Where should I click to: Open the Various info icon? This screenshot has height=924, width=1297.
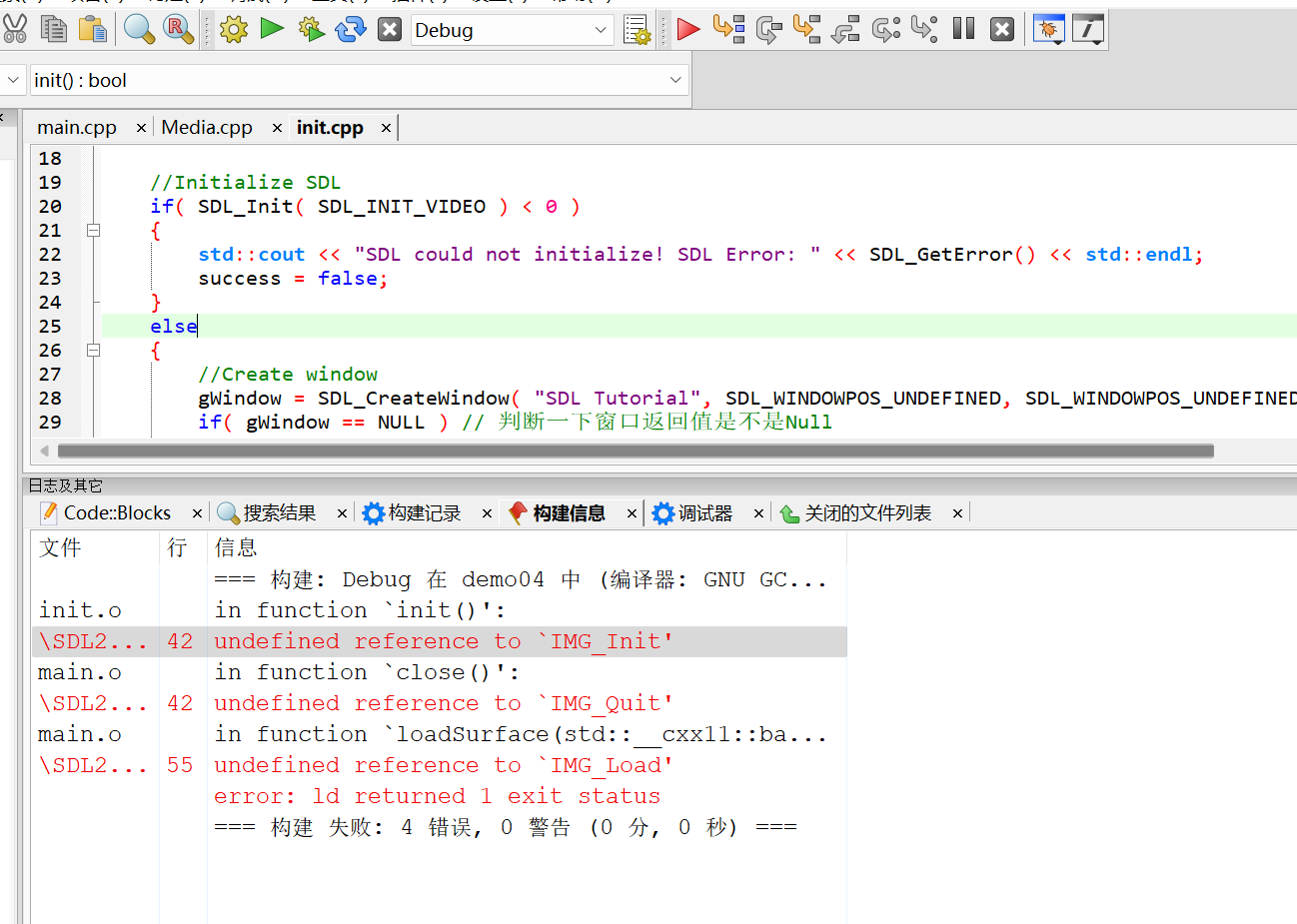pos(1088,30)
